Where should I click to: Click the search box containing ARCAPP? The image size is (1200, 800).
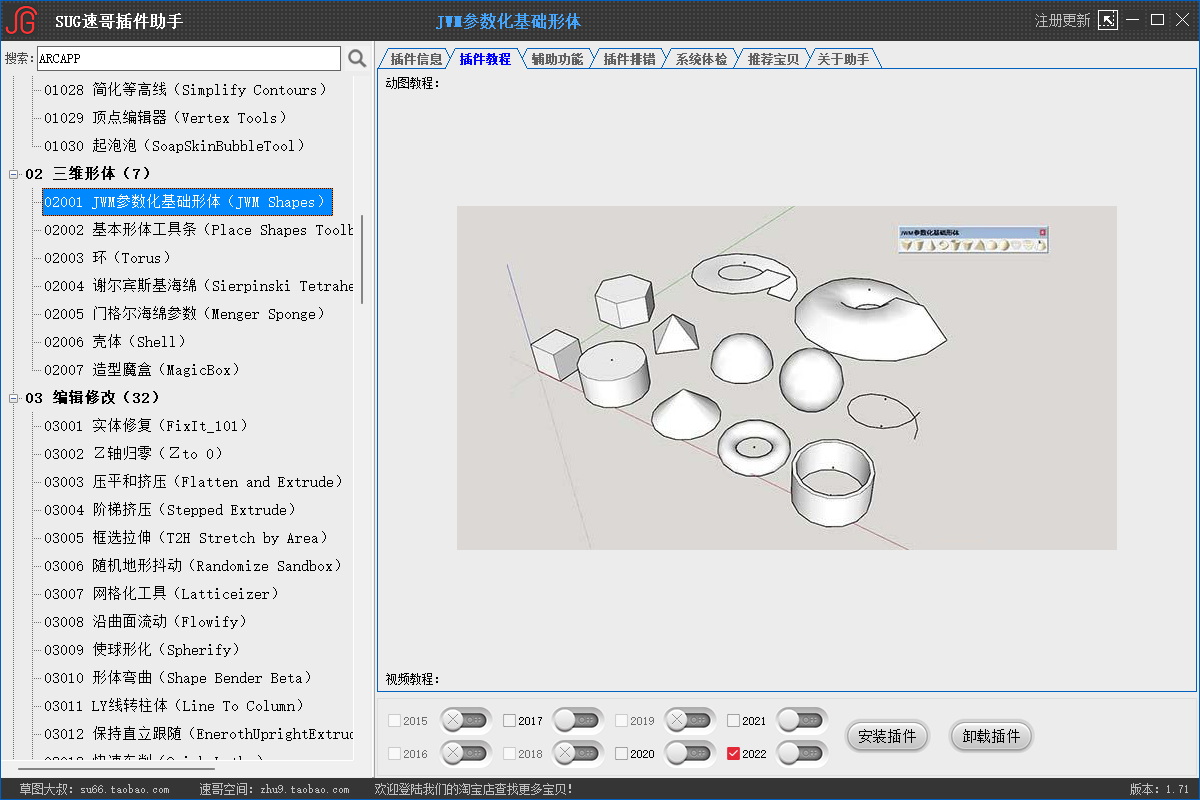pyautogui.click(x=189, y=58)
